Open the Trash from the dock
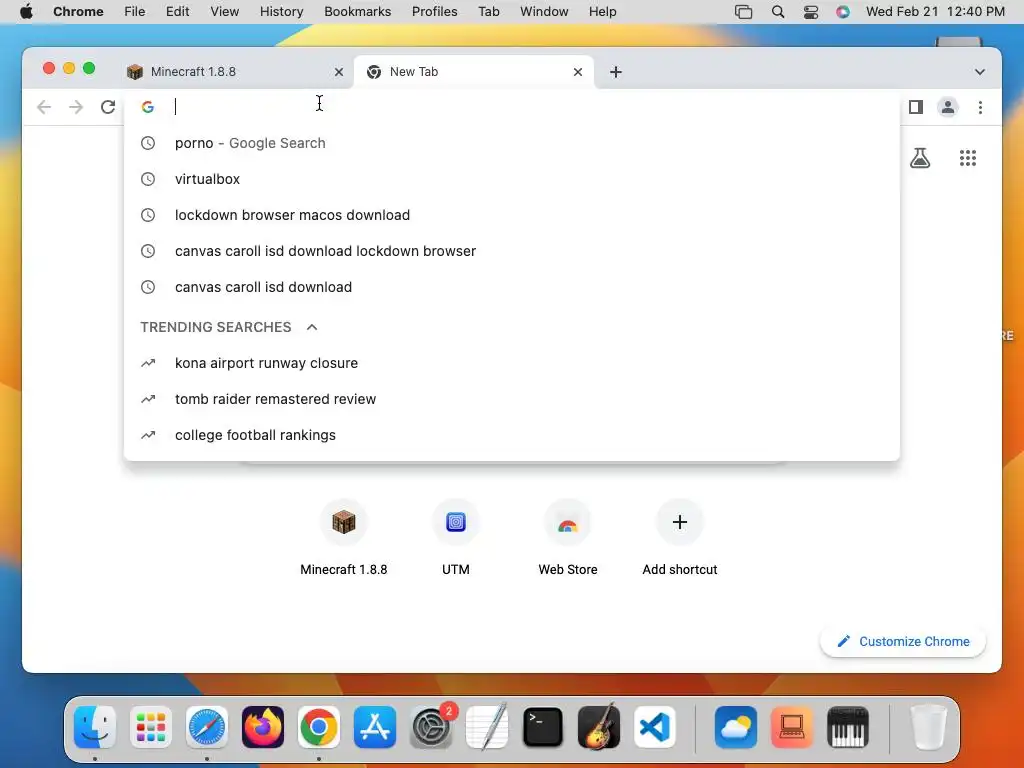Image resolution: width=1024 pixels, height=768 pixels. [x=928, y=727]
